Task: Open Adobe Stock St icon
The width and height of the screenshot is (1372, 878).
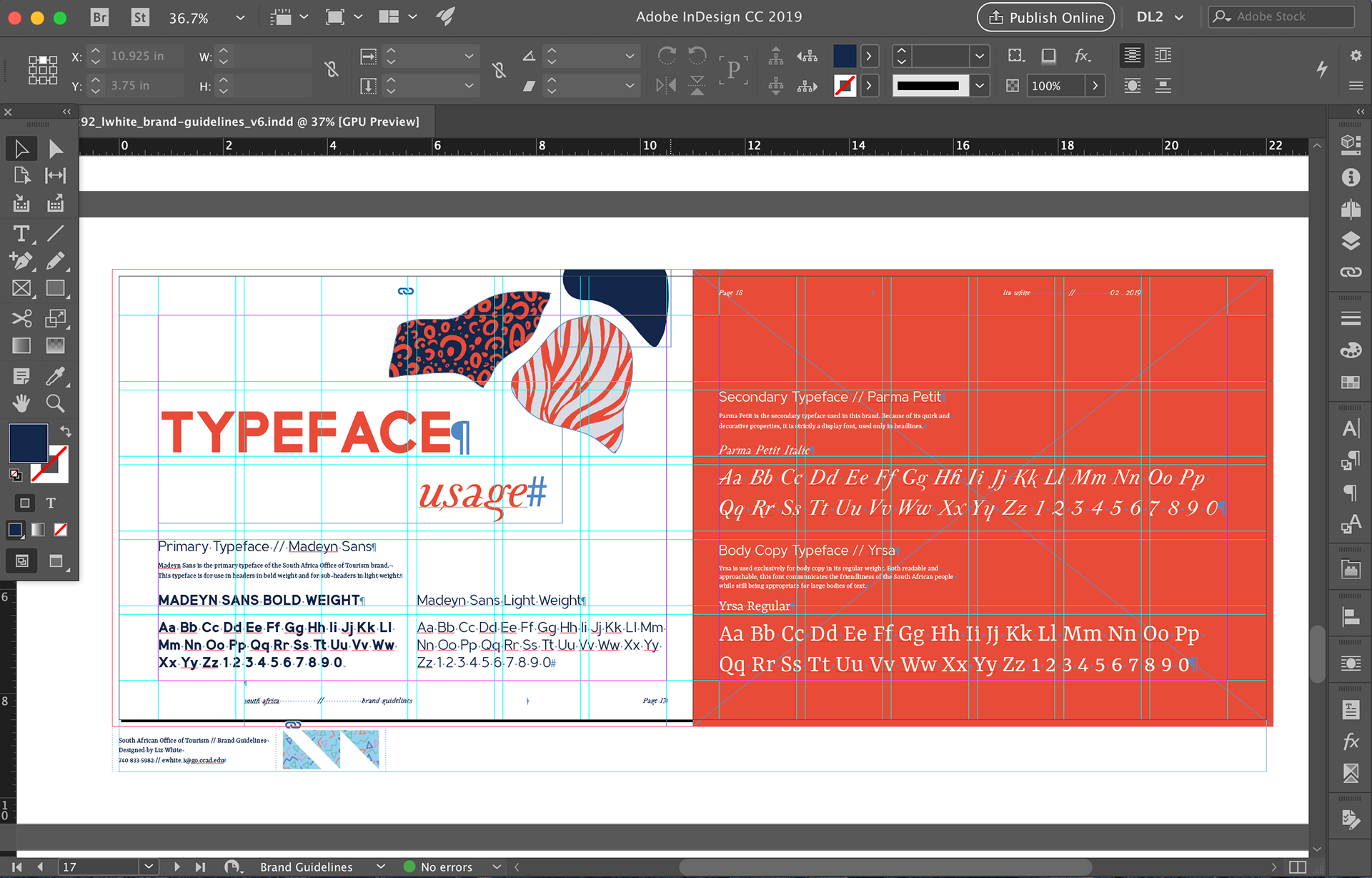Action: coord(141,17)
